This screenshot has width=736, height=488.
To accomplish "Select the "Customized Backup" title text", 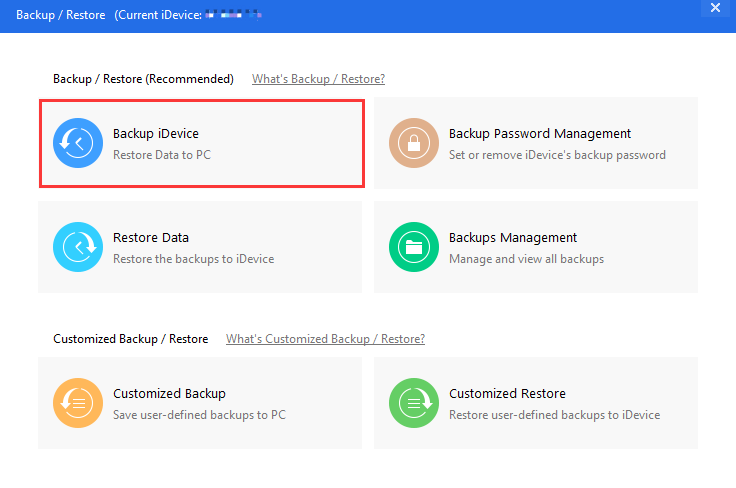I will click(x=169, y=394).
